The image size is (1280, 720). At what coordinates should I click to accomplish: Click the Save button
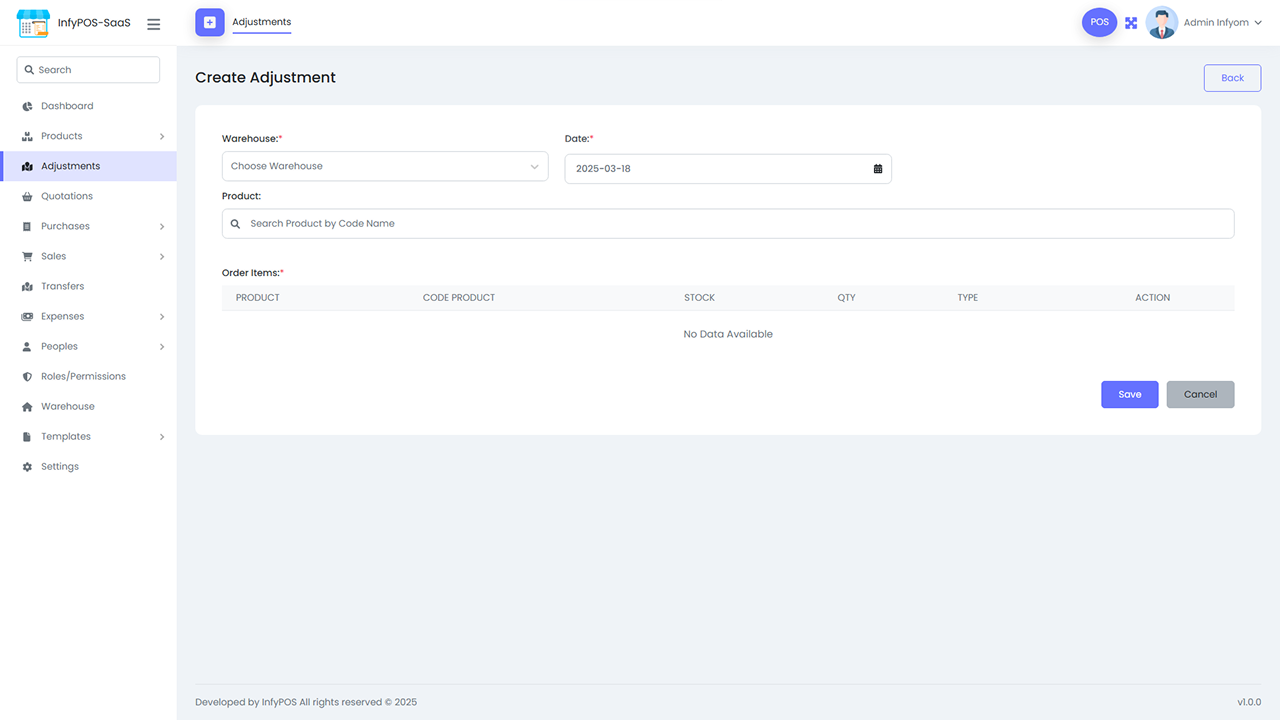tap(1129, 394)
